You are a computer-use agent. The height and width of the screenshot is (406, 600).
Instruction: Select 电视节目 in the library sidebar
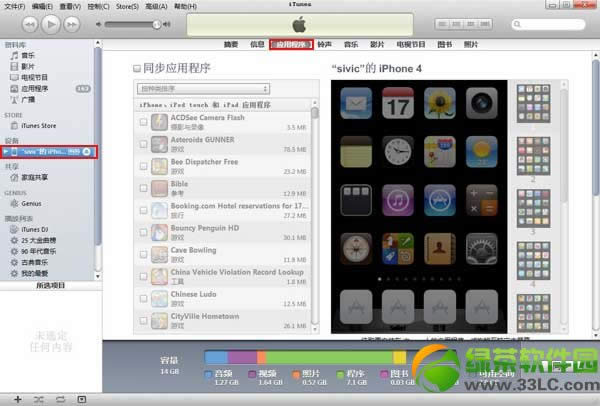coord(34,78)
